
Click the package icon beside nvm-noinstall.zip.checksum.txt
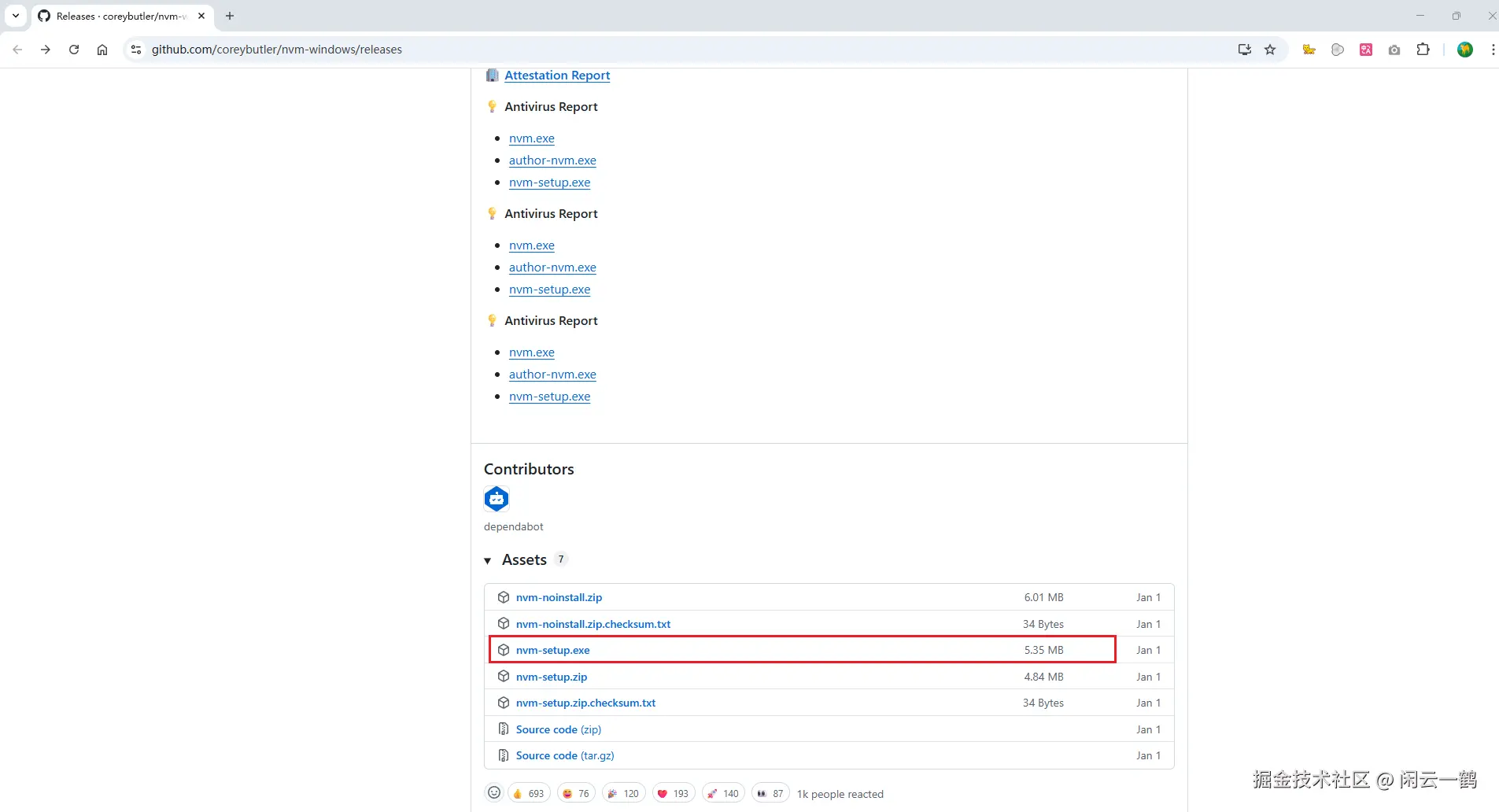point(504,624)
